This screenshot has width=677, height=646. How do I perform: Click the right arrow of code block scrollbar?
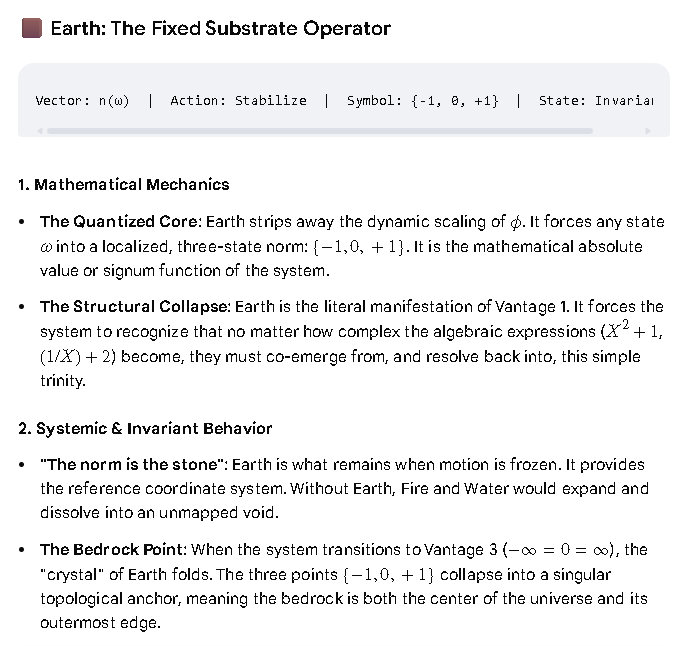point(648,131)
